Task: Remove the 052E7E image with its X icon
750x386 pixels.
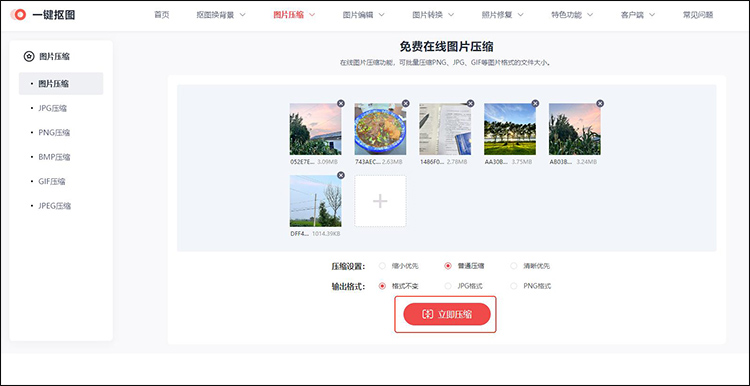Action: (x=341, y=103)
